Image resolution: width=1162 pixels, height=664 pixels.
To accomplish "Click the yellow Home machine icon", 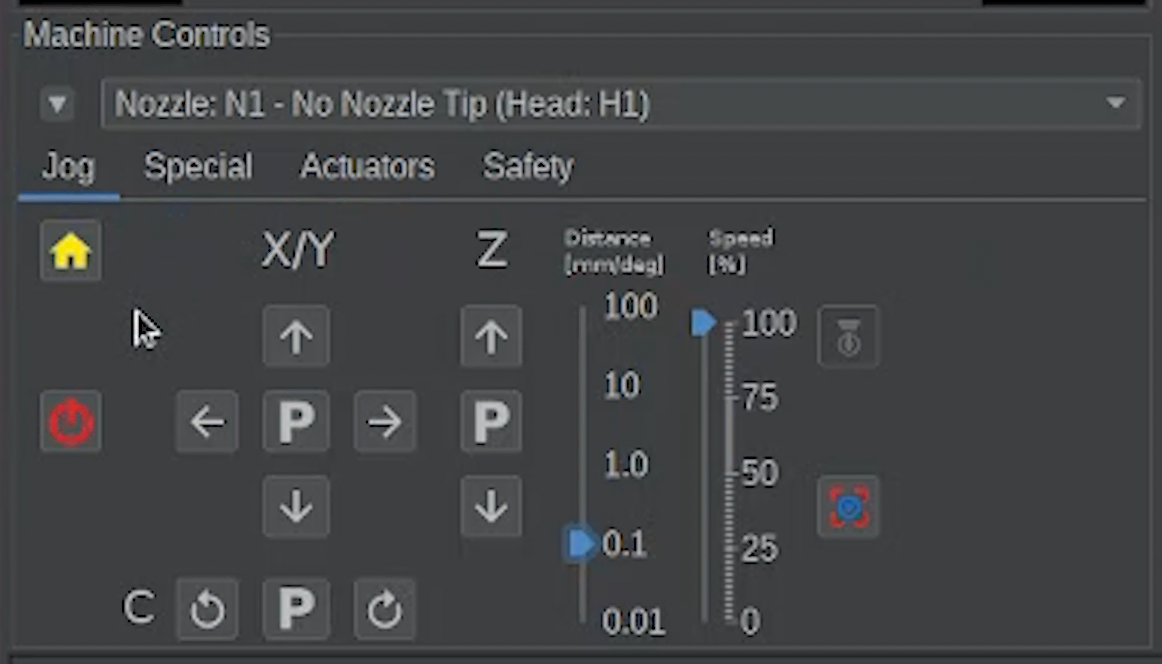I will click(x=71, y=251).
